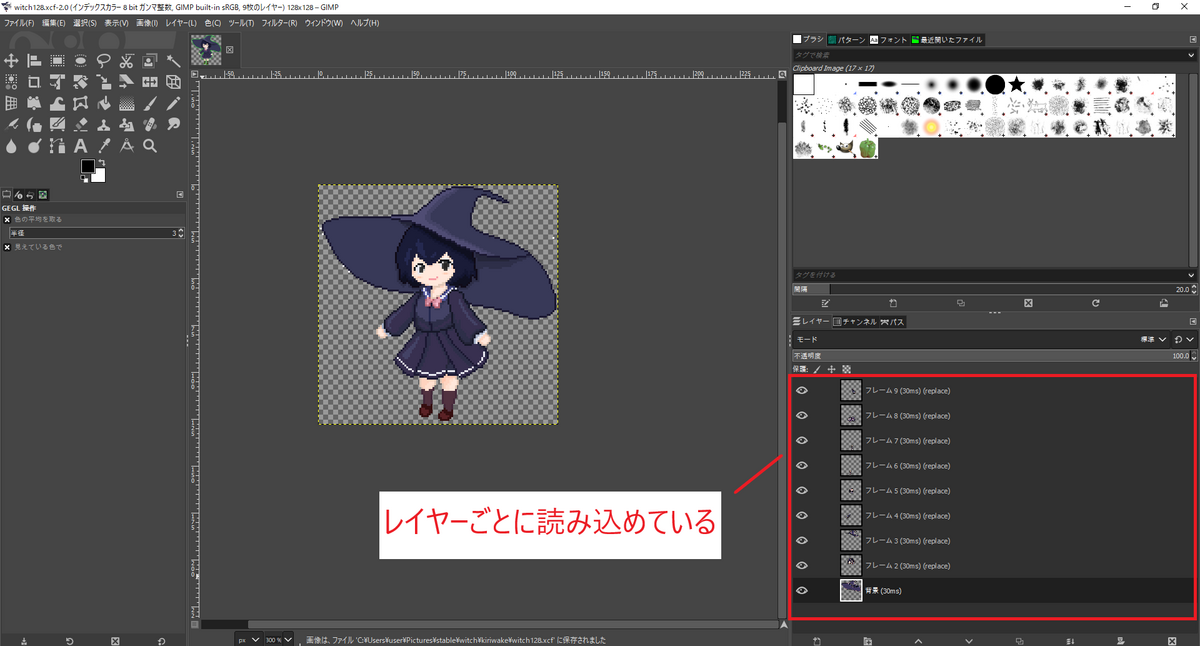Viewport: 1200px width, 646px height.
Task: Select the black star brush thumbnail
Action: [1017, 84]
